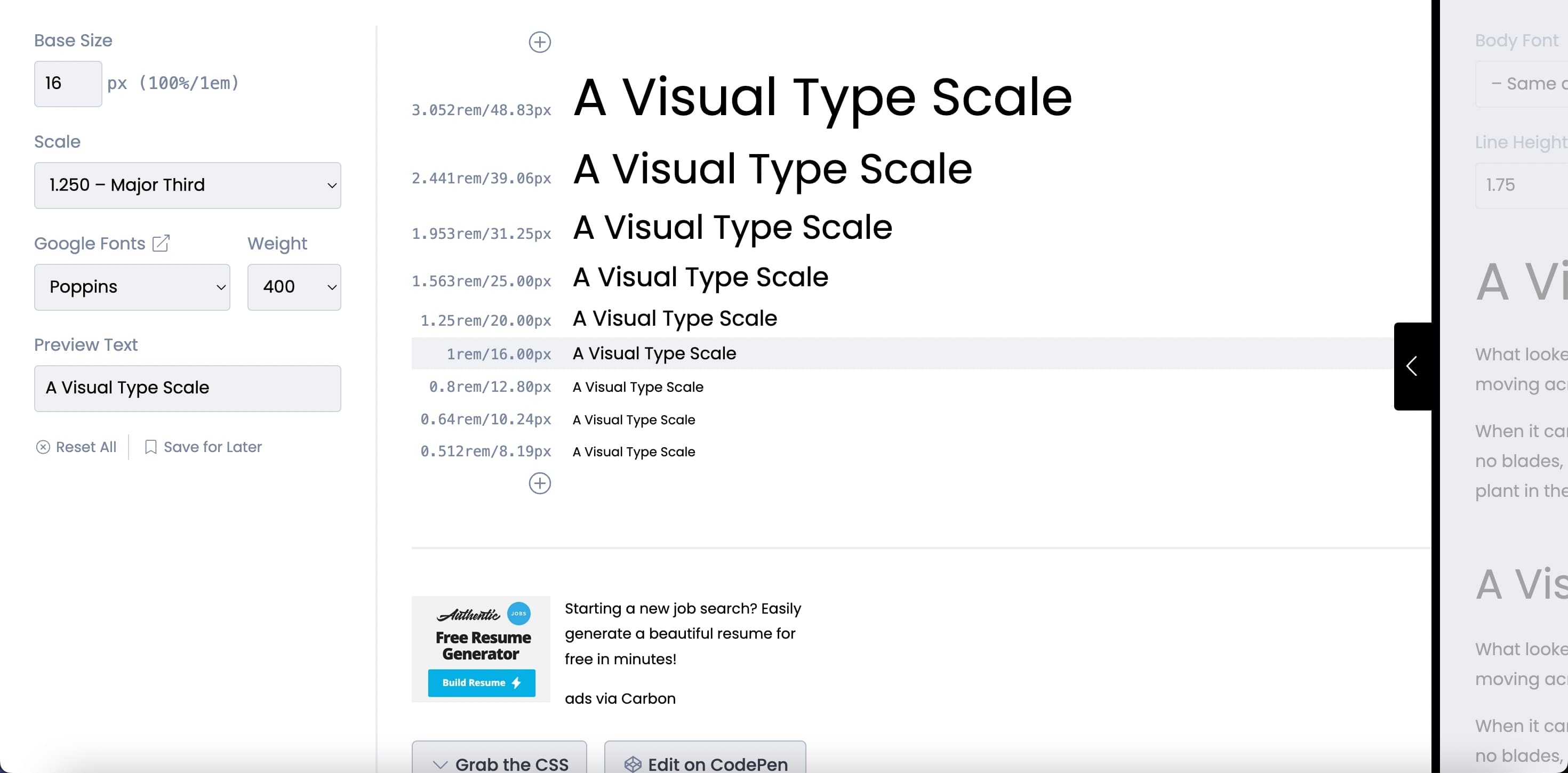Click Grab the CSS button
The height and width of the screenshot is (773, 1568).
(499, 762)
